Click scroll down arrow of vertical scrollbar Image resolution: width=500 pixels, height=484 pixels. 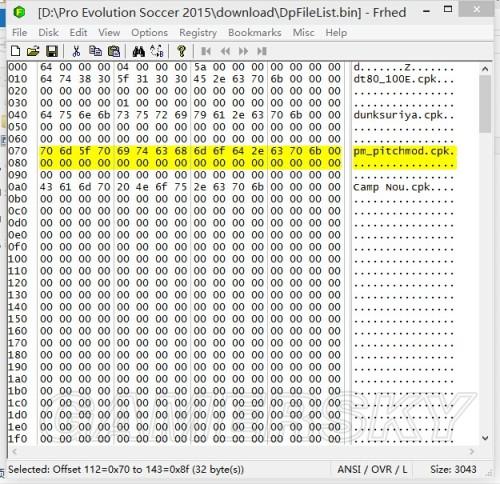[x=485, y=438]
